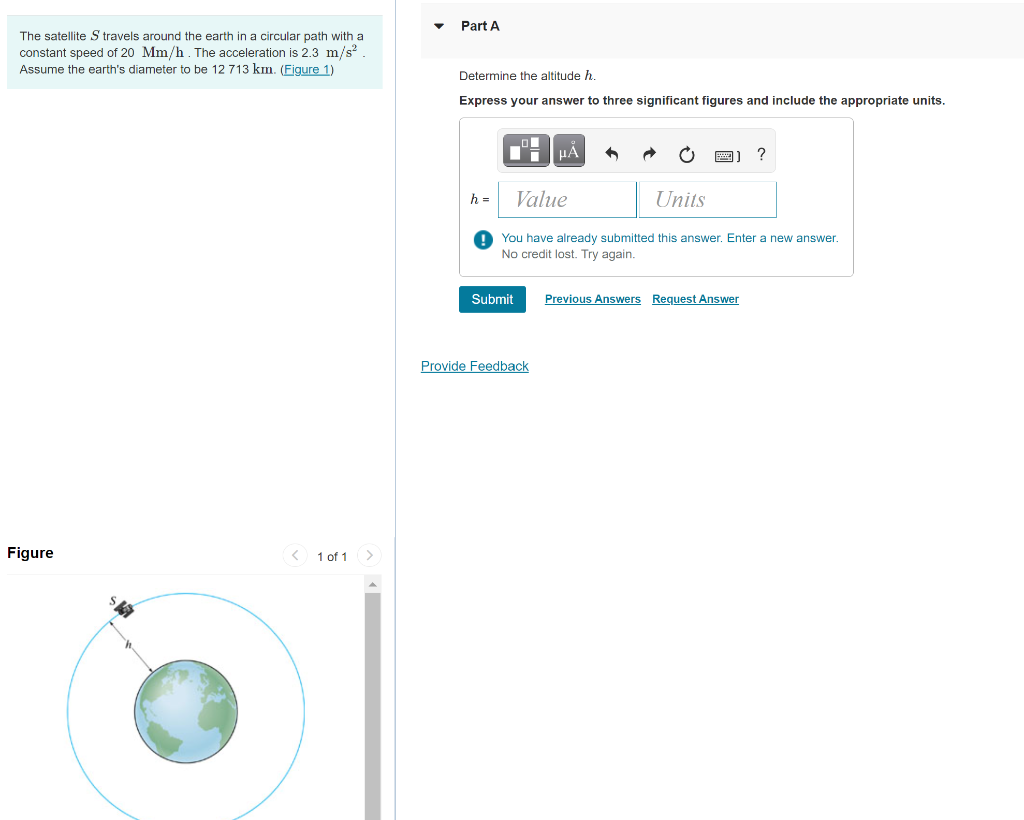Click the question mark help icon

760,152
